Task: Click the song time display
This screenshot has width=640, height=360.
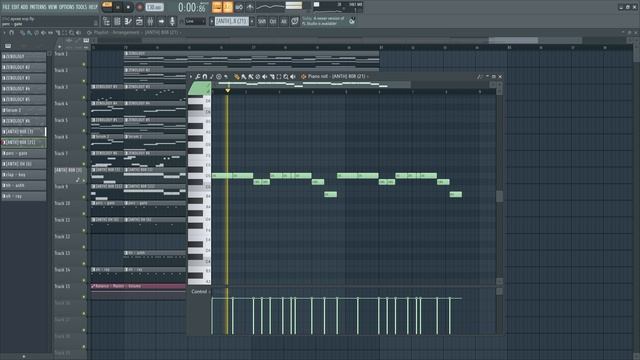Action: pyautogui.click(x=193, y=7)
